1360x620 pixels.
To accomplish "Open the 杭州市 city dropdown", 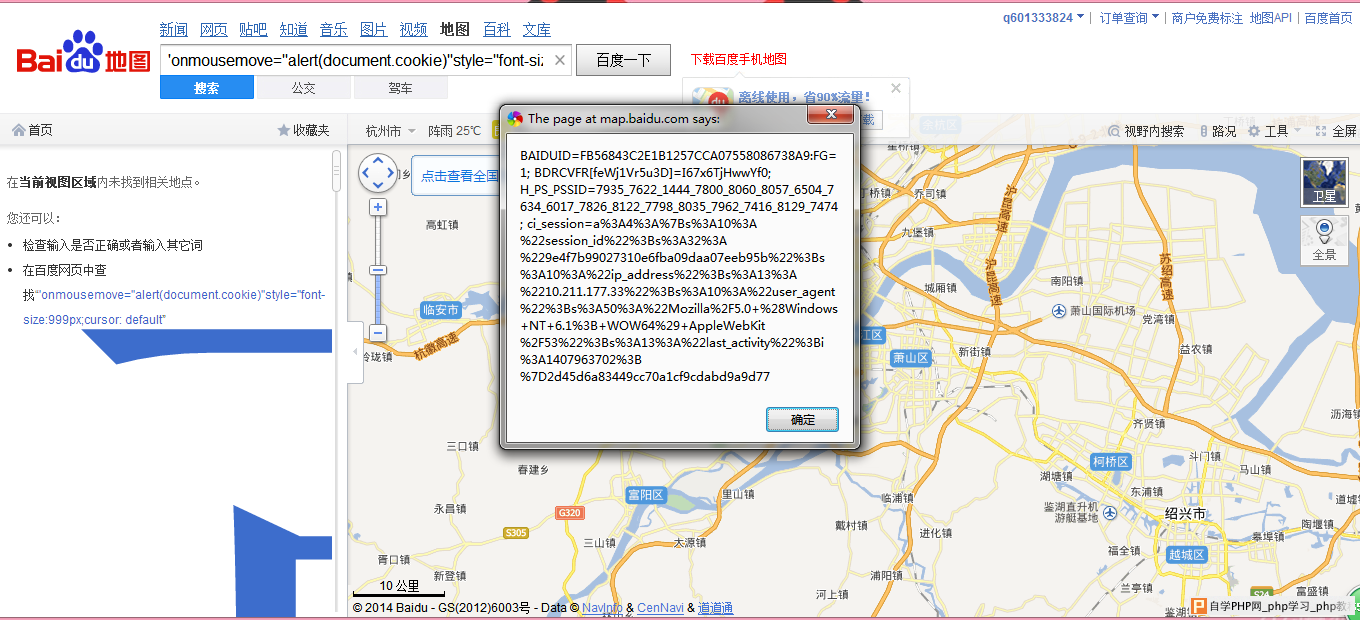I will pyautogui.click(x=389, y=131).
